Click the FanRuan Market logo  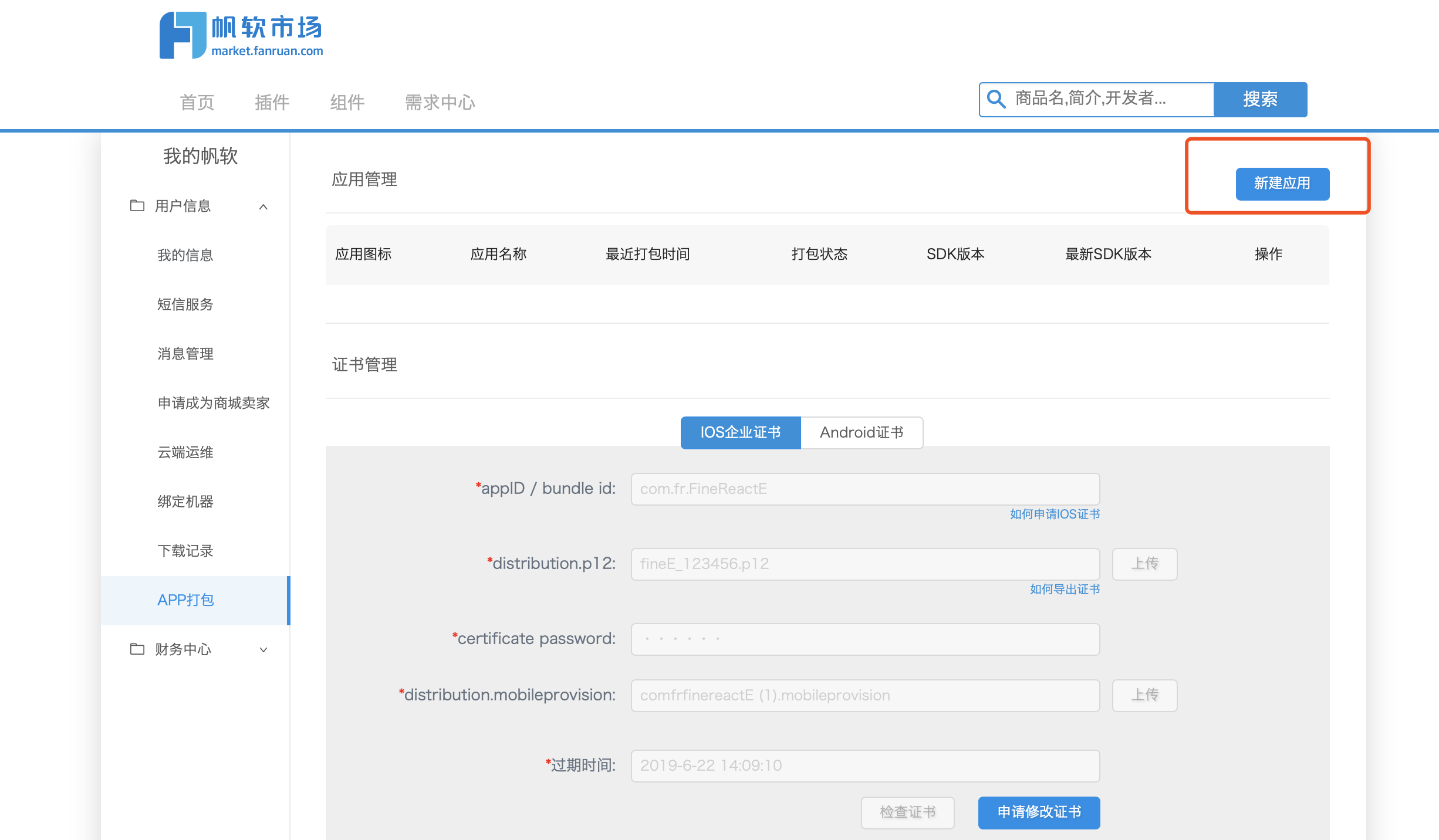tap(241, 35)
